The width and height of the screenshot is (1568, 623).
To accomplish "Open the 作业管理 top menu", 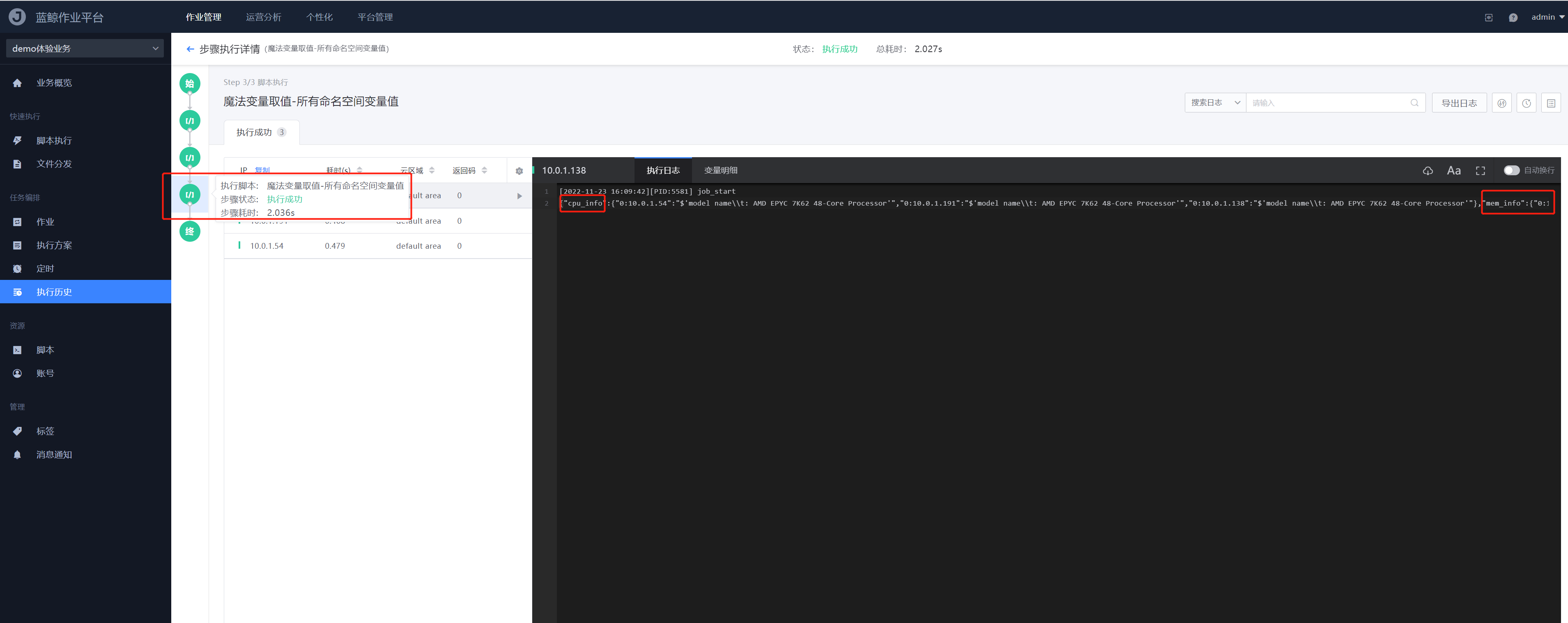I will [x=203, y=17].
